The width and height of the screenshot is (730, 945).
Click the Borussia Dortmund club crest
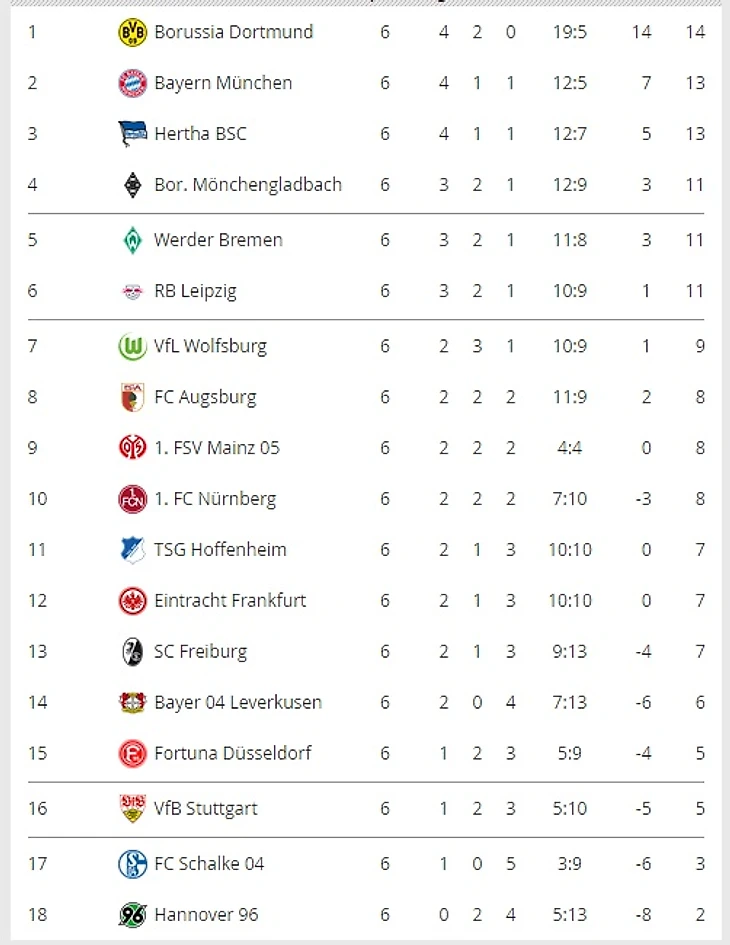coord(132,32)
